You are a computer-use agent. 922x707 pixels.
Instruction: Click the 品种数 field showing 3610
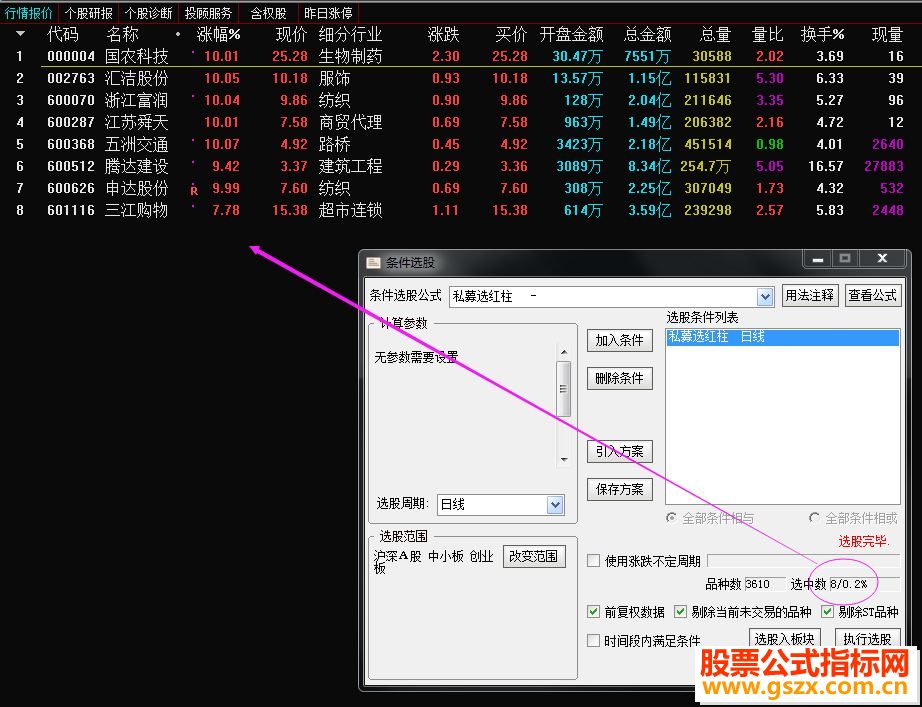[765, 584]
